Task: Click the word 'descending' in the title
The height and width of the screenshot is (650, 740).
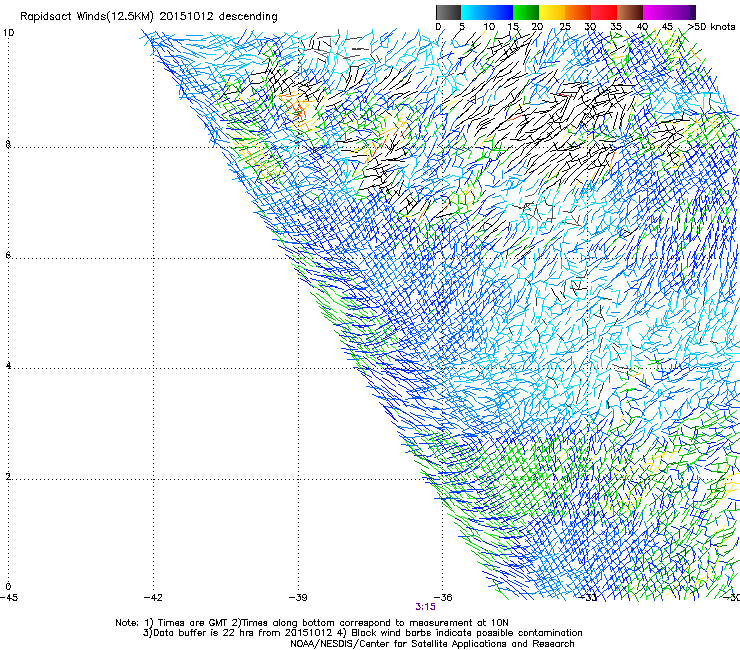Action: pyautogui.click(x=248, y=17)
